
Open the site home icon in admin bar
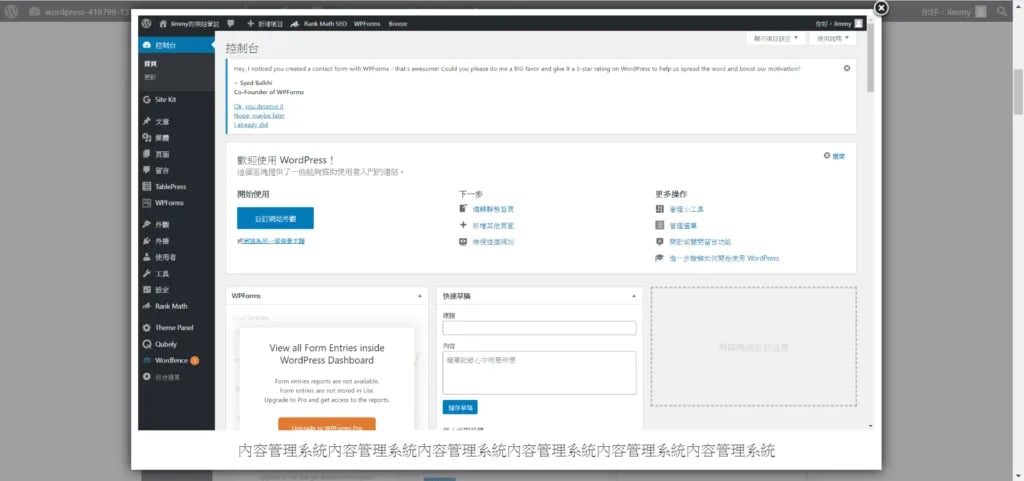click(x=163, y=23)
